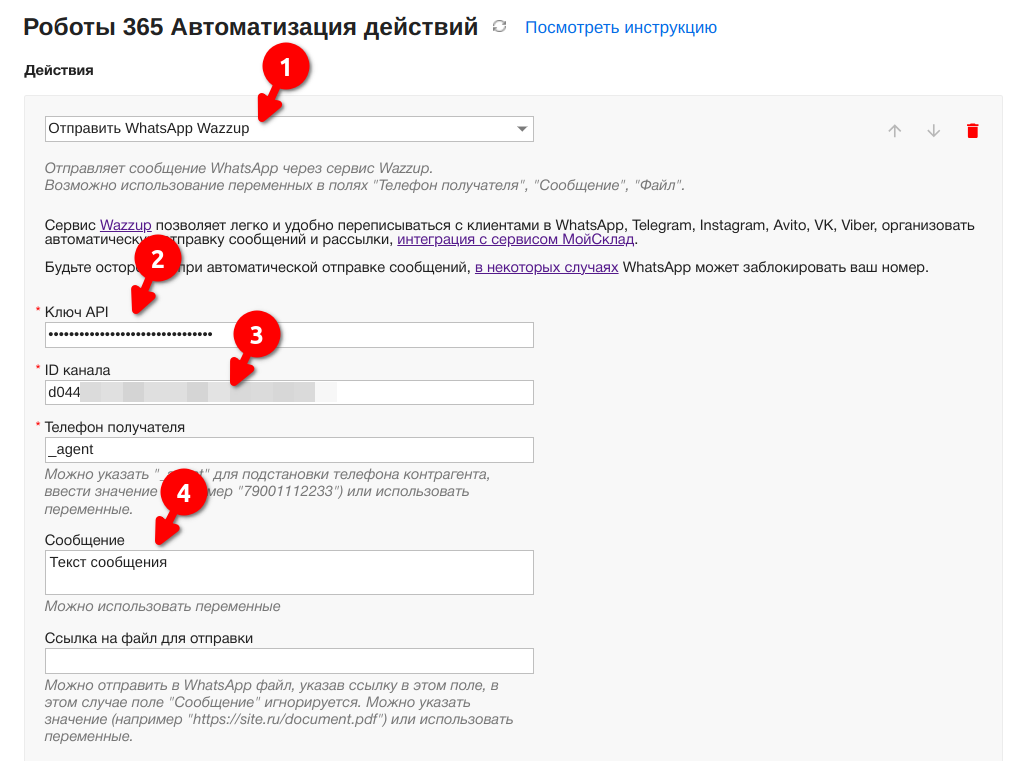Click the 'Действия' section label
The height and width of the screenshot is (761, 1020).
[x=59, y=70]
